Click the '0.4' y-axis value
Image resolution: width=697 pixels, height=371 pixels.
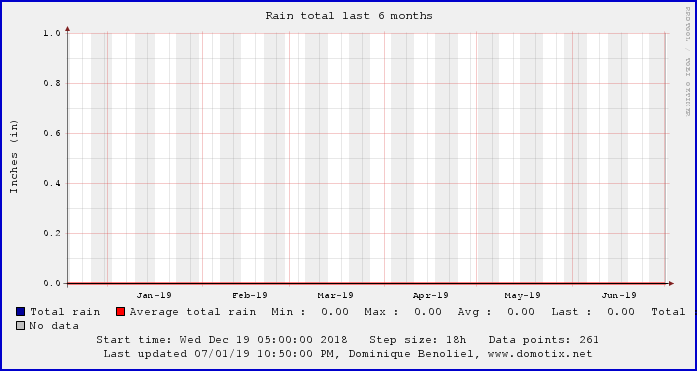point(52,184)
